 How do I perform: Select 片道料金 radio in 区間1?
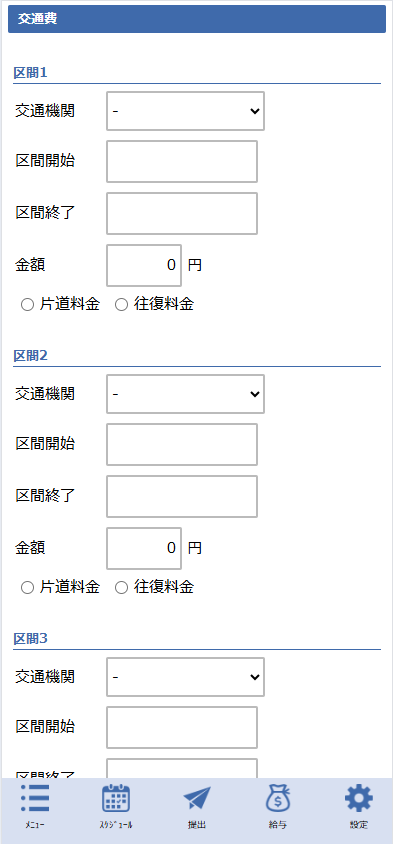tap(27, 305)
